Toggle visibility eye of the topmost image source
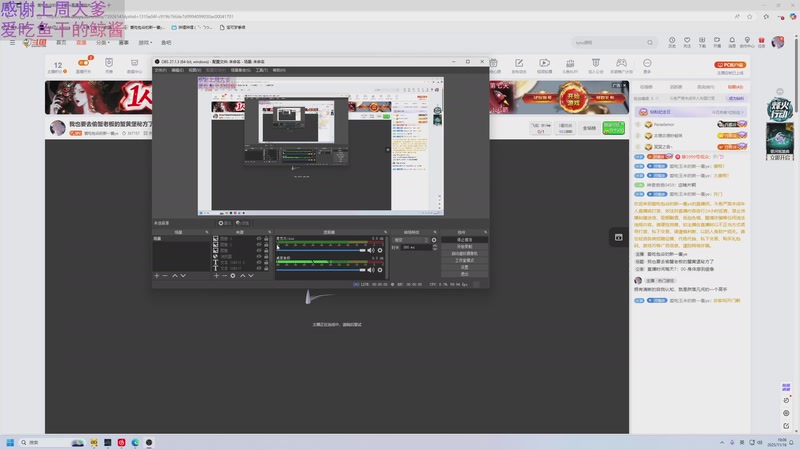800x450 pixels. [259, 238]
